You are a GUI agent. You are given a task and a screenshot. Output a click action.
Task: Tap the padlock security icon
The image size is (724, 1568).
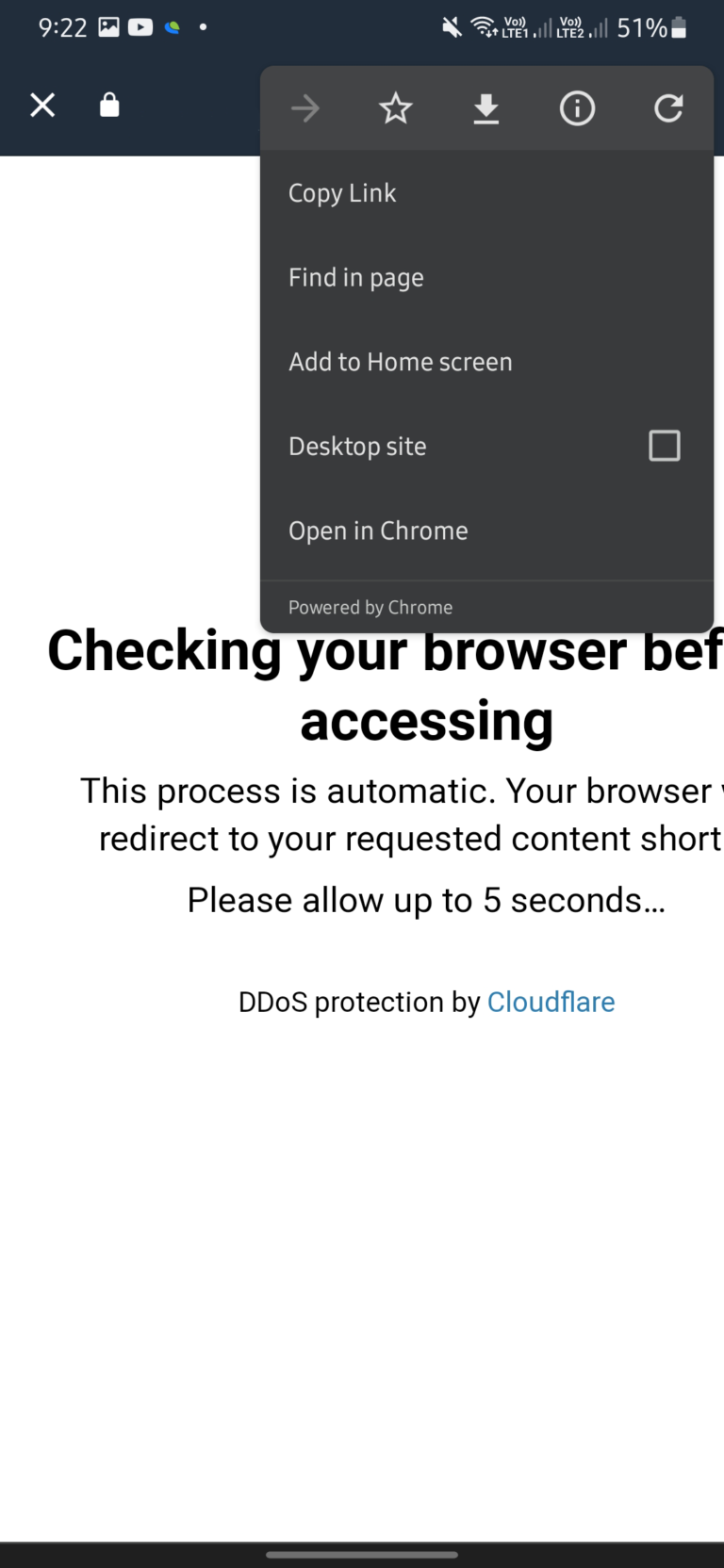coord(108,105)
